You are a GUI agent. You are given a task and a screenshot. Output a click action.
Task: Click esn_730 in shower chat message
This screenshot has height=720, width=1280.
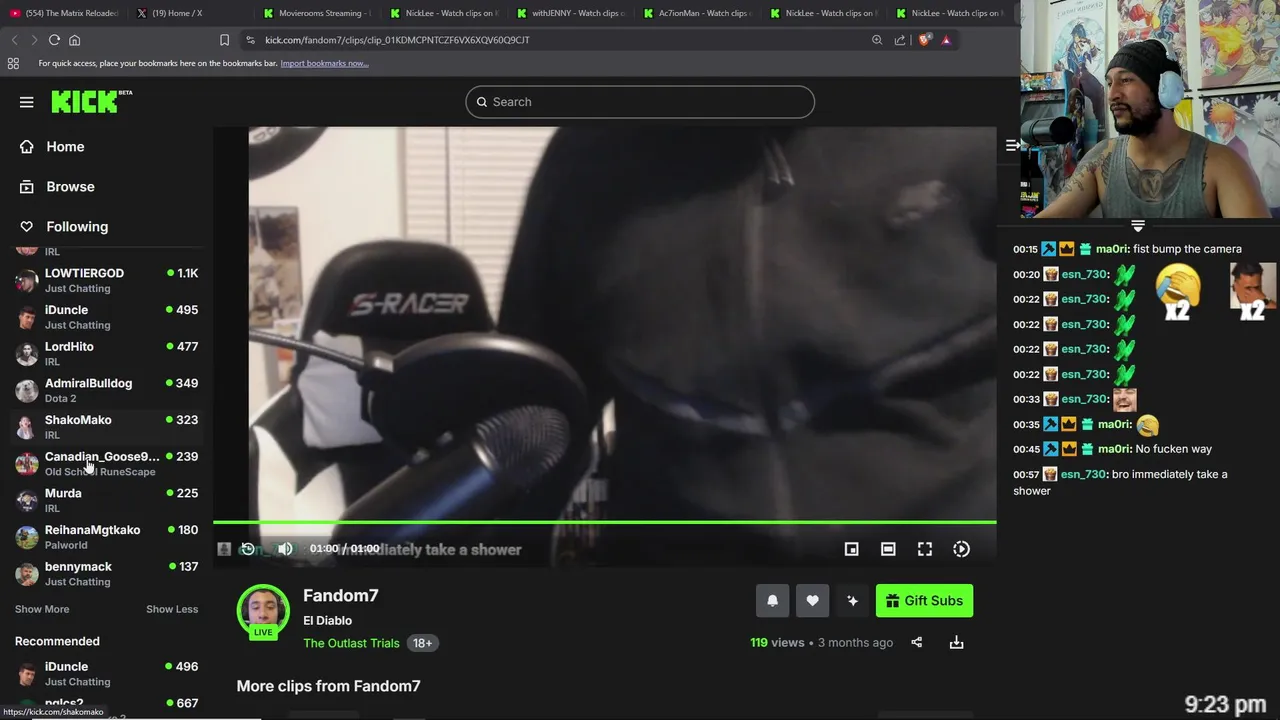tap(1084, 474)
